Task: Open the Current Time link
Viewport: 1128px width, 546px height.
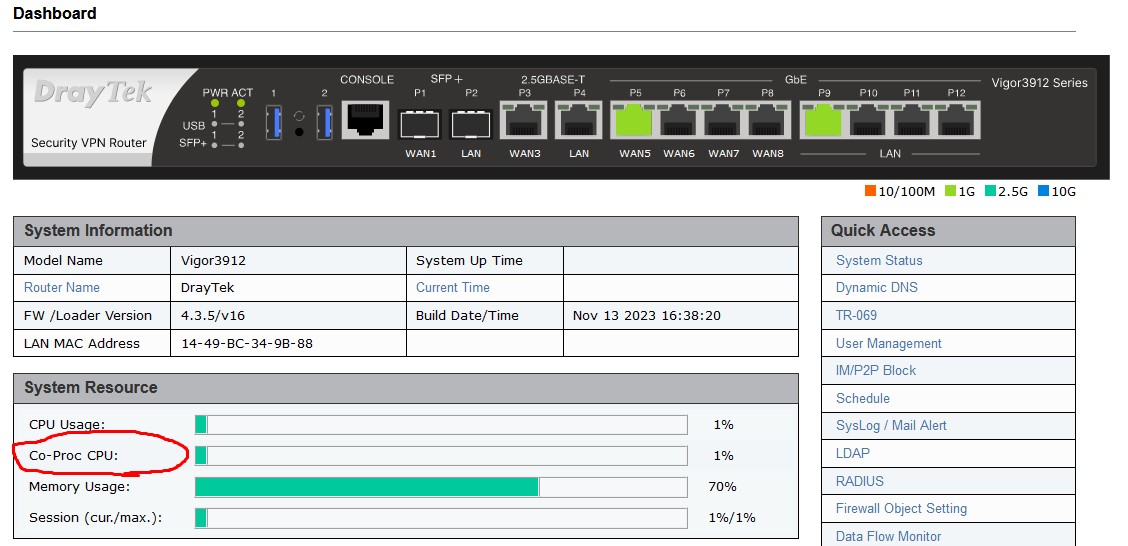Action: tap(453, 287)
